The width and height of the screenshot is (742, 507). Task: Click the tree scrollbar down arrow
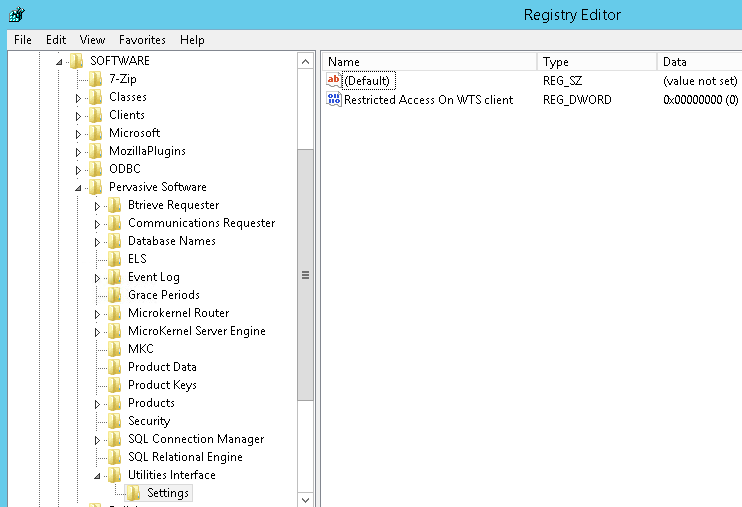[306, 499]
